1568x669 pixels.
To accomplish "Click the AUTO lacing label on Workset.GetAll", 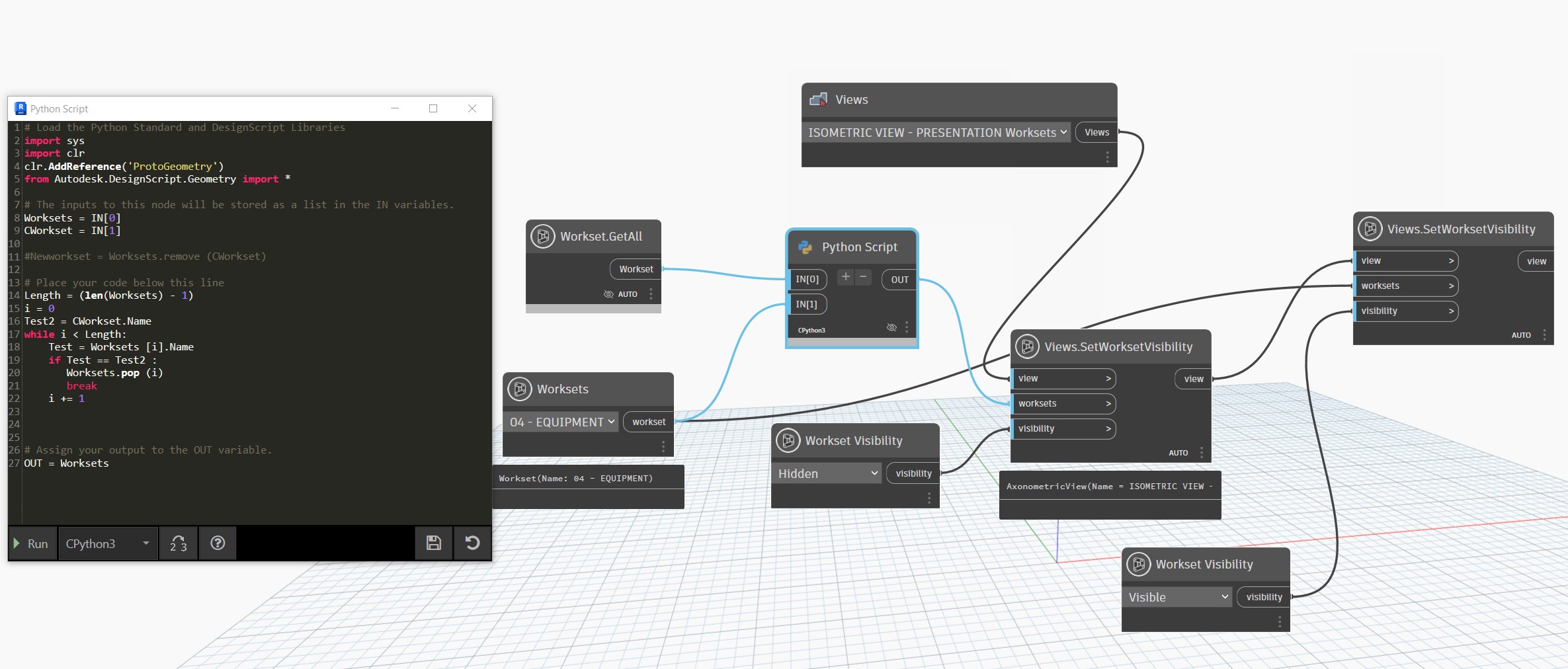I will coord(628,294).
